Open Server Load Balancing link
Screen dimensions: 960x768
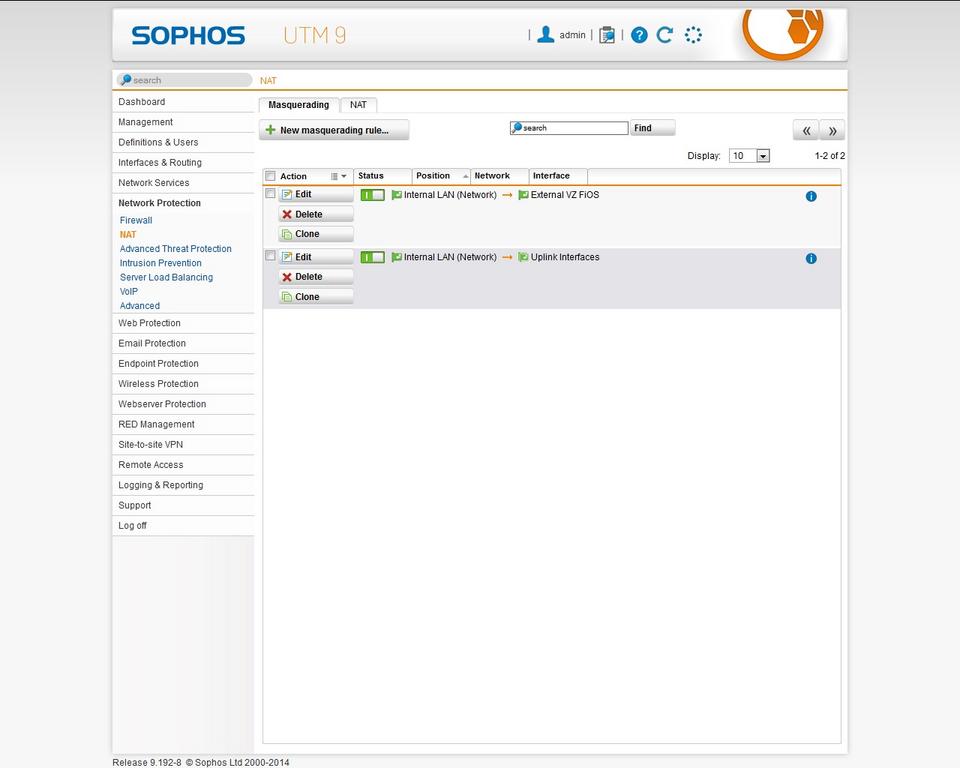[x=167, y=277]
